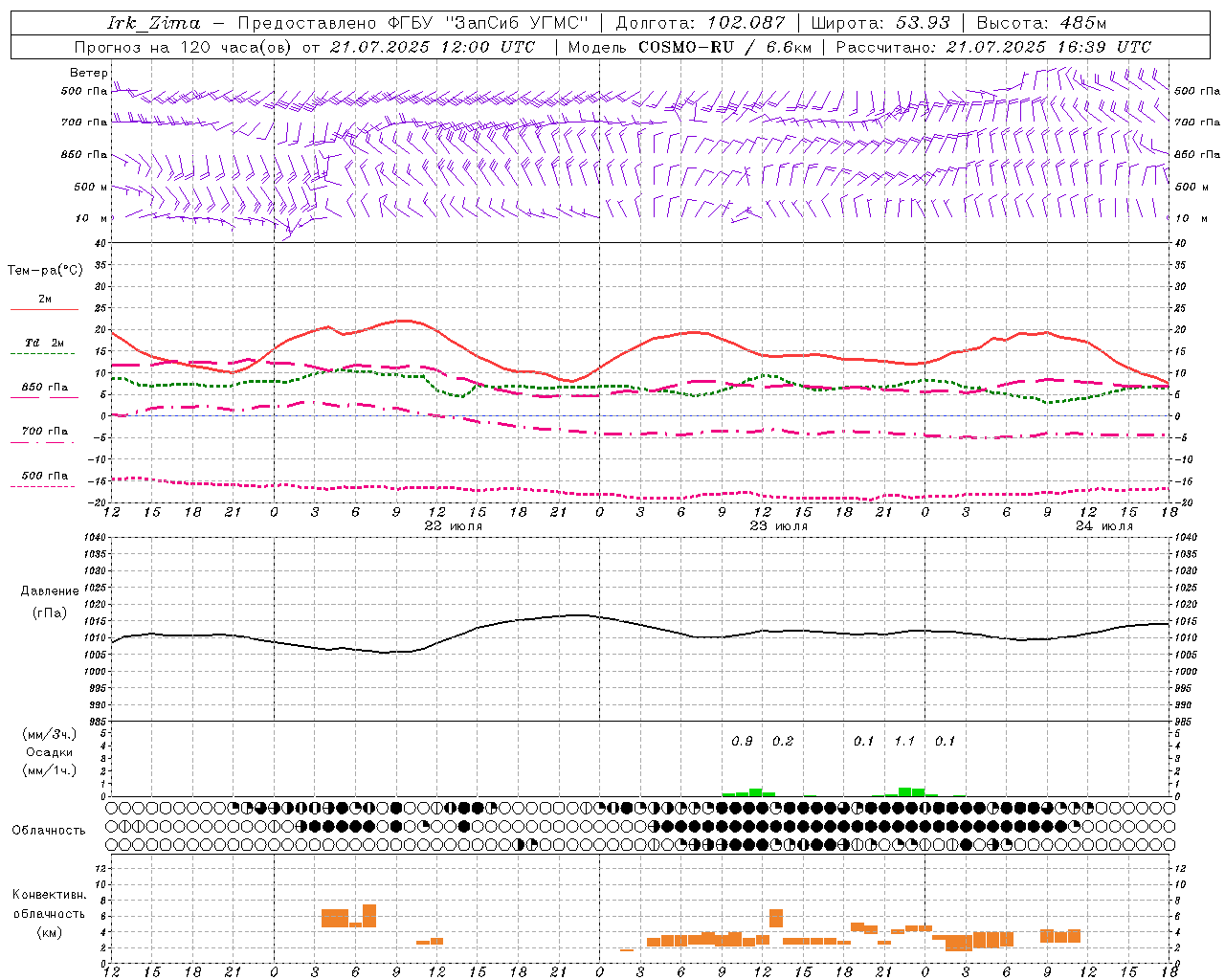This screenshot has width=1225, height=980.
Task: Click the "Давление" pressure panel label
Action: (x=49, y=591)
